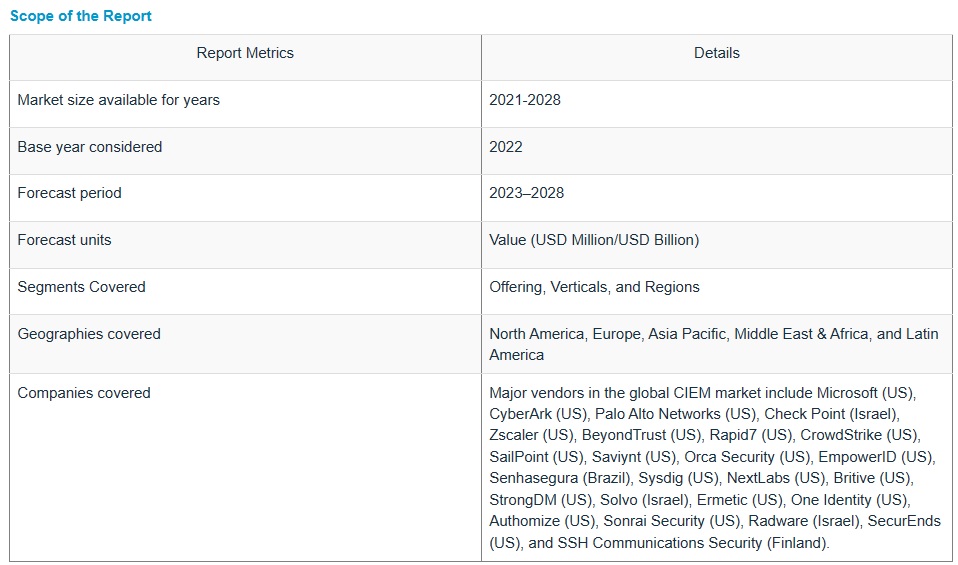Select the 'Companies covered' row label
Viewport: 958px width, 565px height.
coord(84,393)
